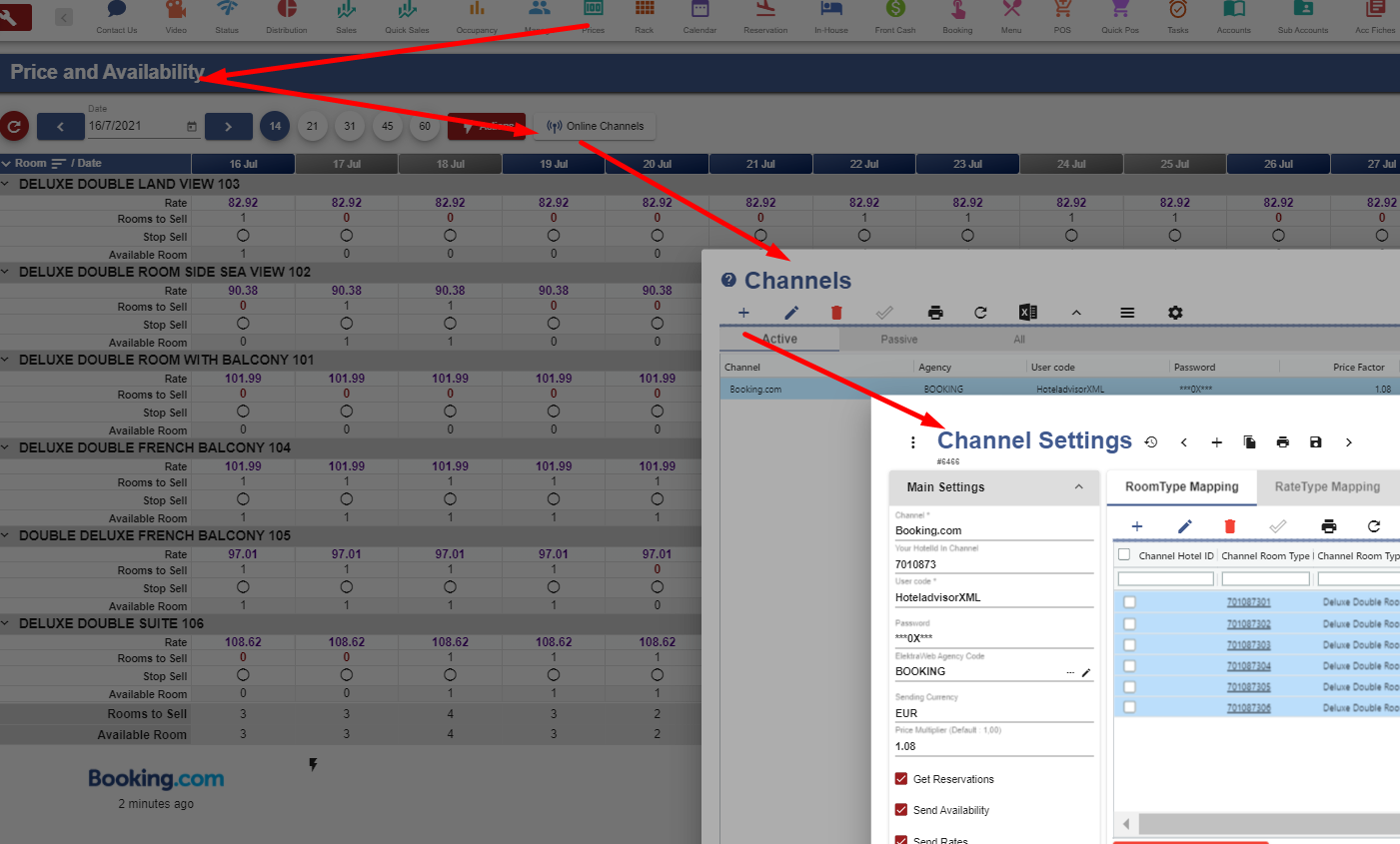Print the Channels list
1400x844 pixels.
tap(935, 313)
